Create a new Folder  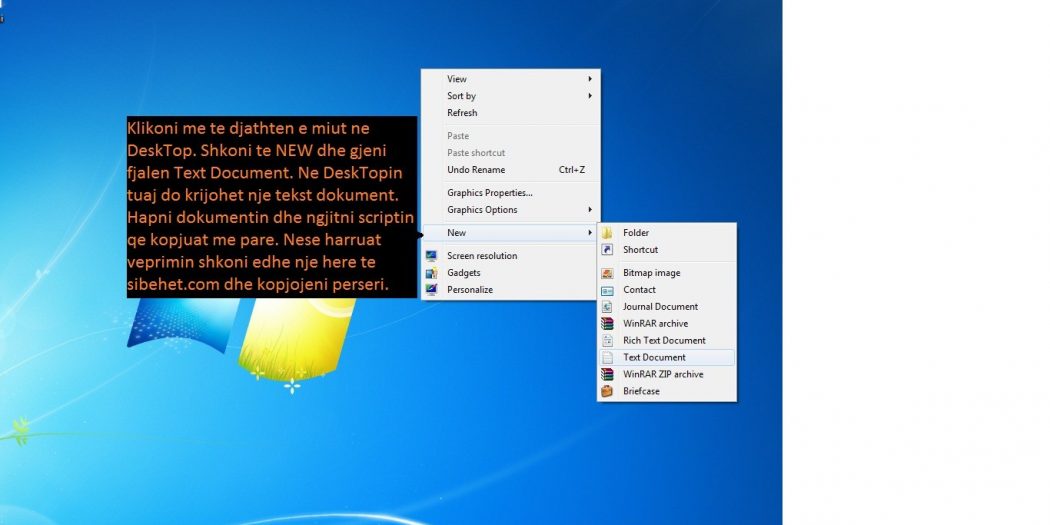(x=667, y=233)
